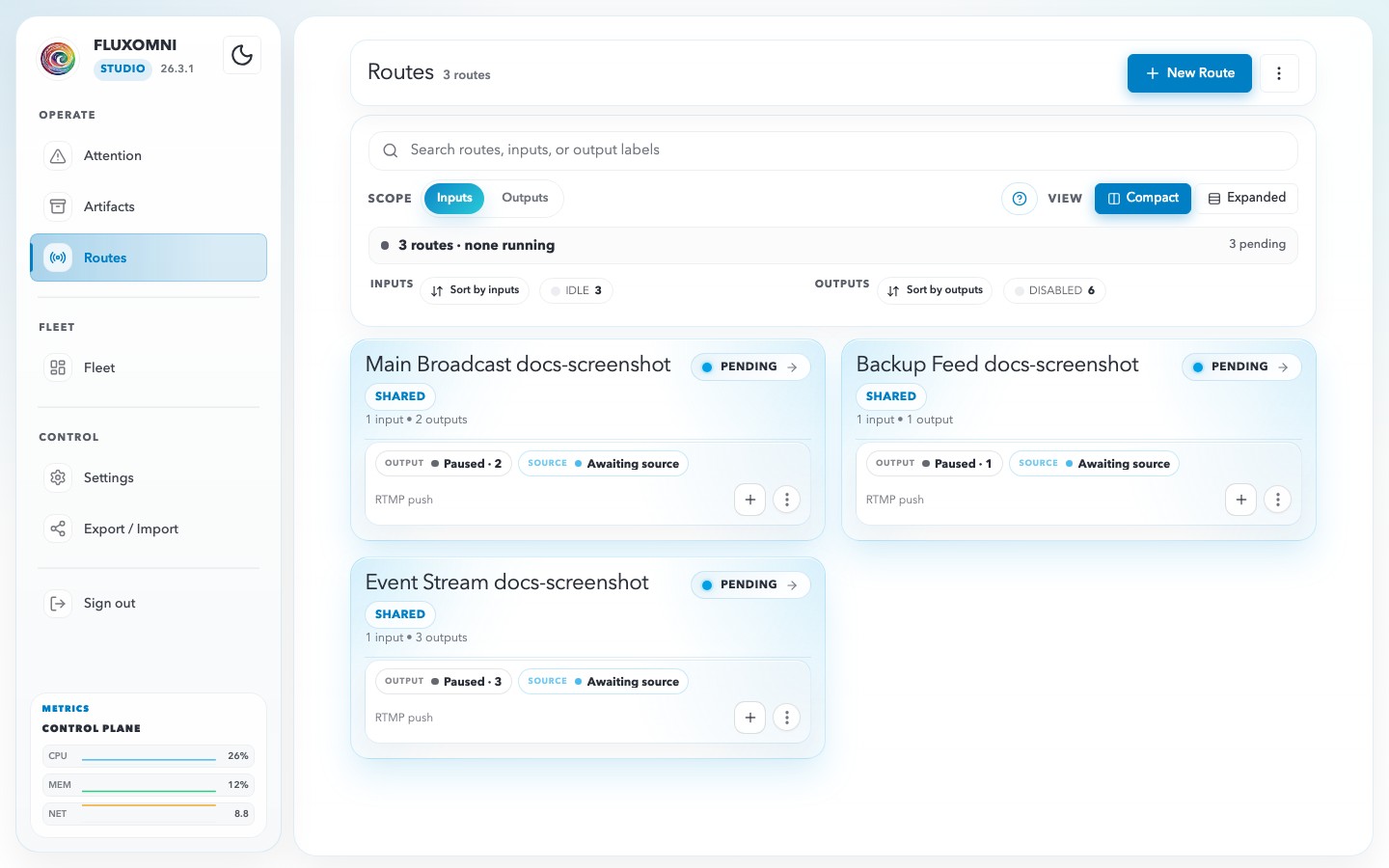This screenshot has height=868, width=1389.
Task: Add an output to Main Broadcast
Action: (x=750, y=500)
